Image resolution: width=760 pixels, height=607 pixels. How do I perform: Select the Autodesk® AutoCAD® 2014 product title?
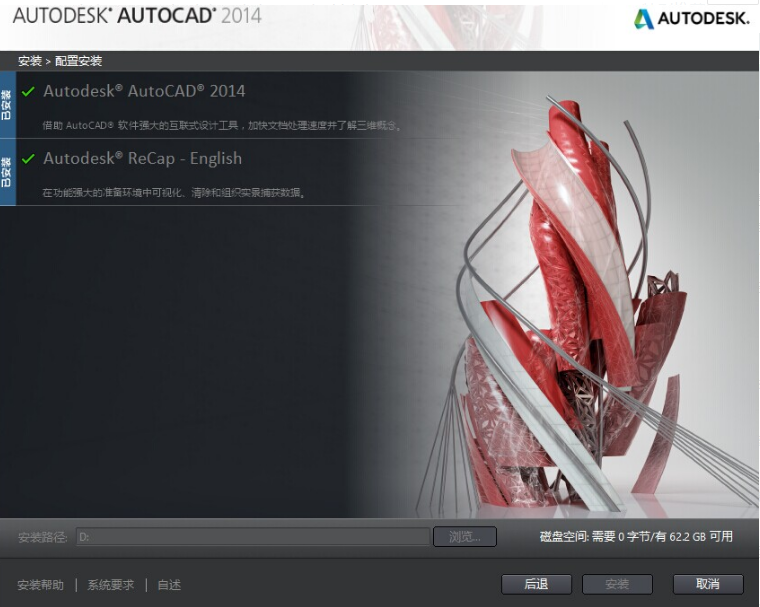point(144,91)
